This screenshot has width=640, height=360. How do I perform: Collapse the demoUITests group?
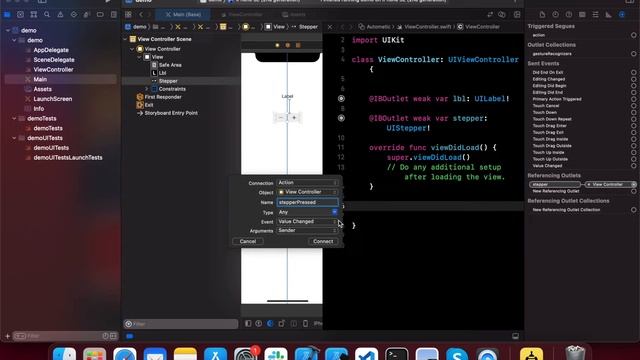tap(14, 138)
